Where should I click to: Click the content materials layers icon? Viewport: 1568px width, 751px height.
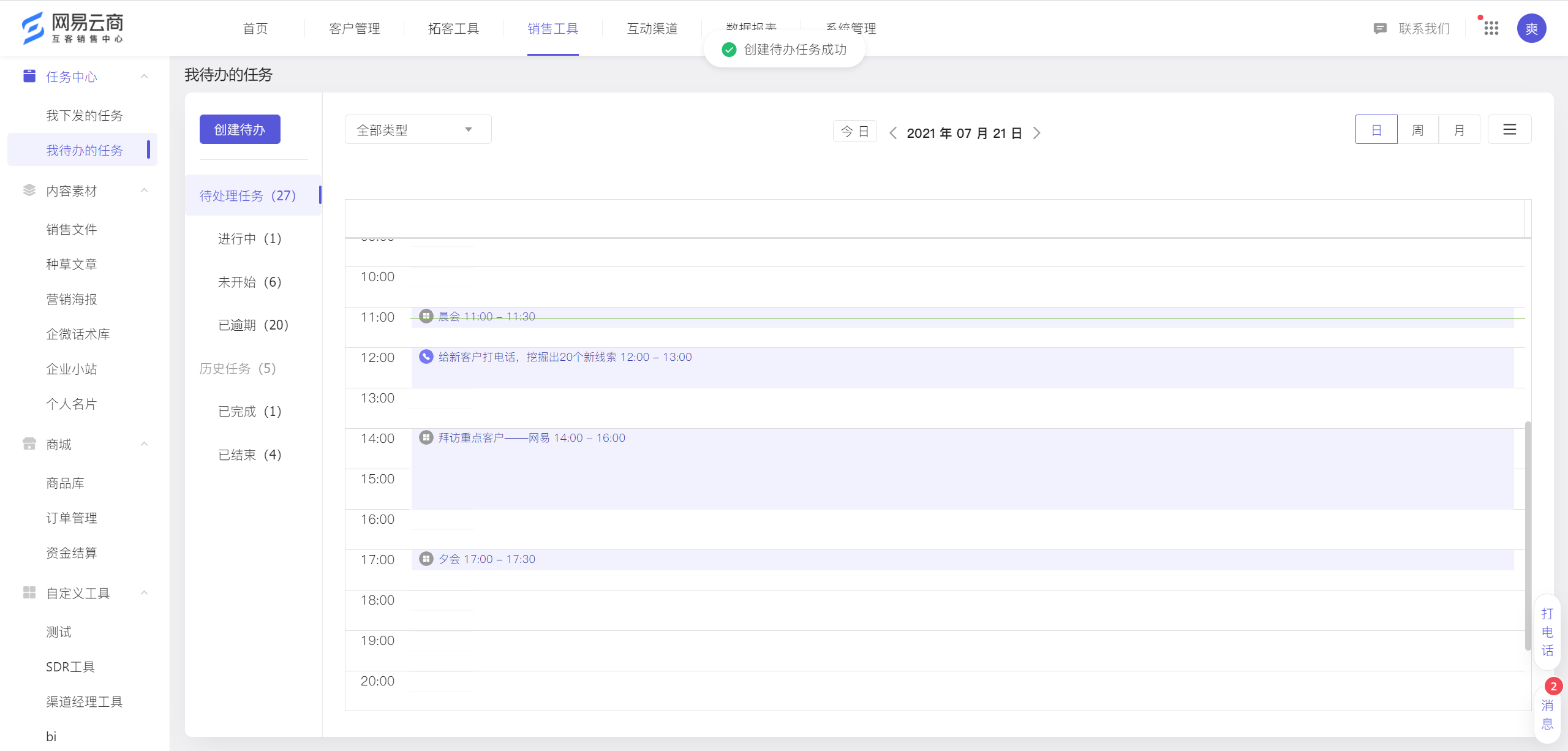(29, 191)
